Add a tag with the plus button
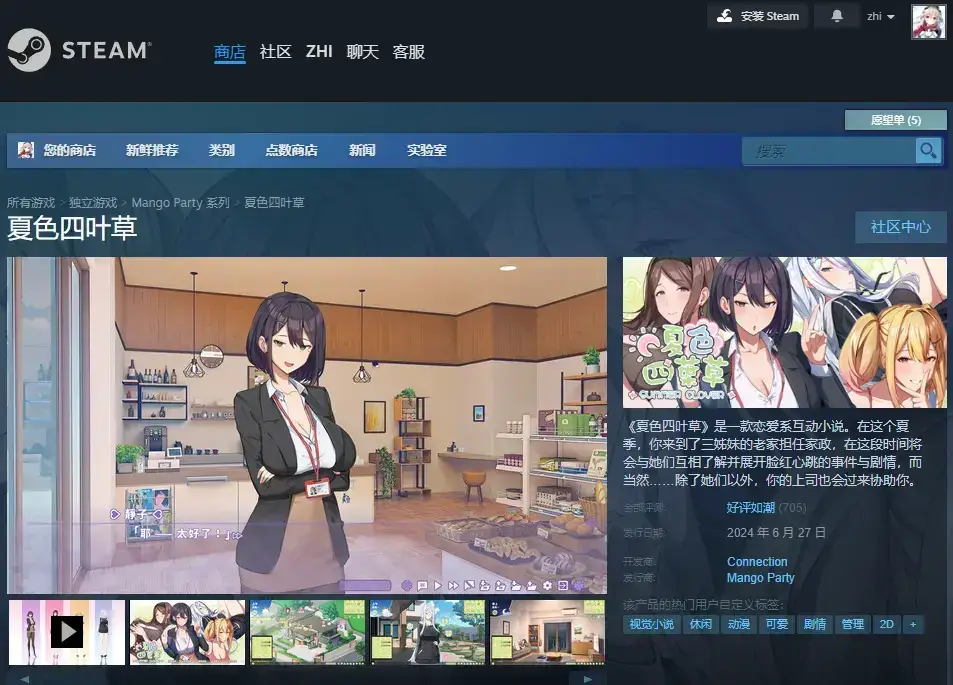Image resolution: width=953 pixels, height=685 pixels. [x=913, y=624]
